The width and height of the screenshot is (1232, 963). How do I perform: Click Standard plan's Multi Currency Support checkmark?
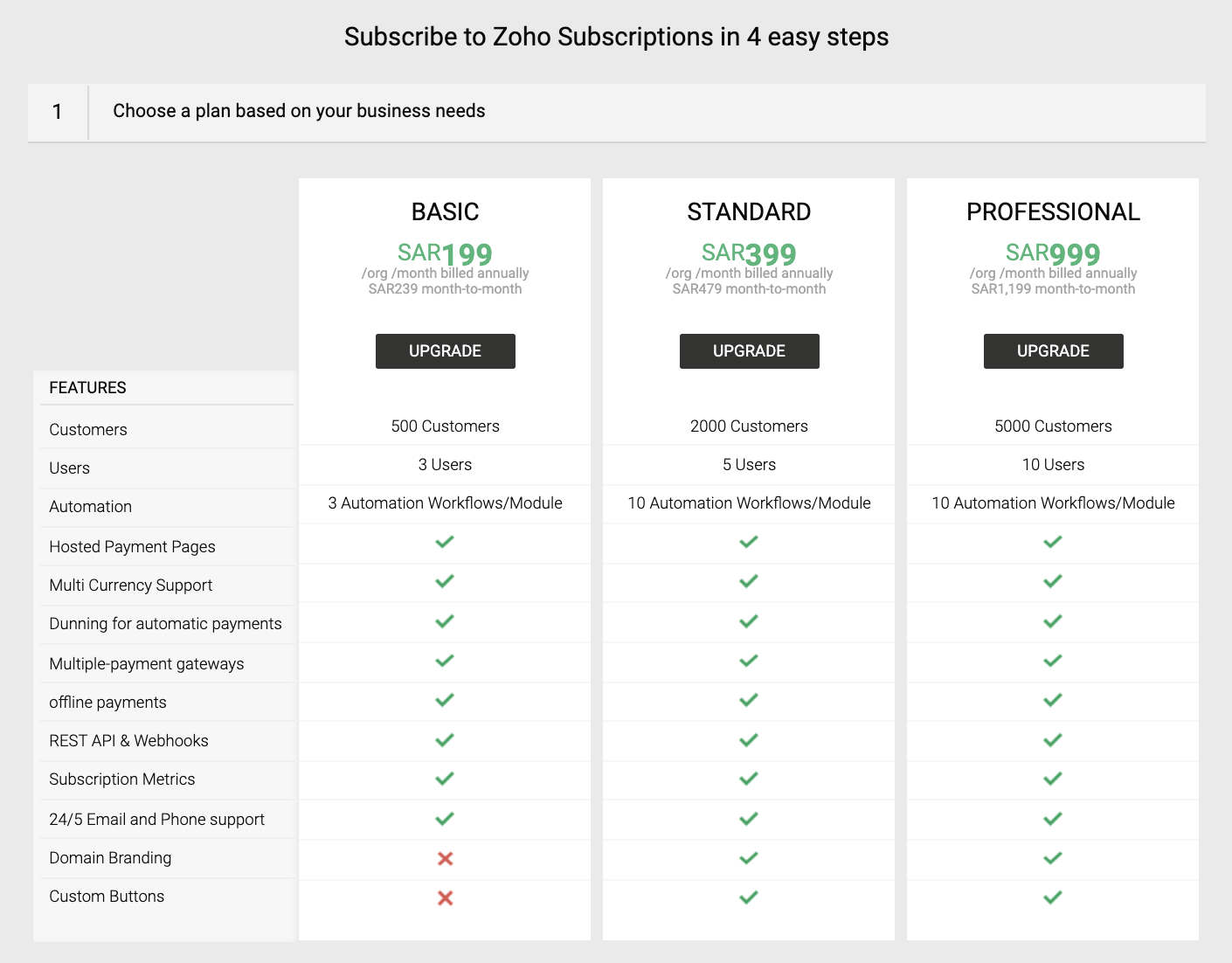click(749, 581)
